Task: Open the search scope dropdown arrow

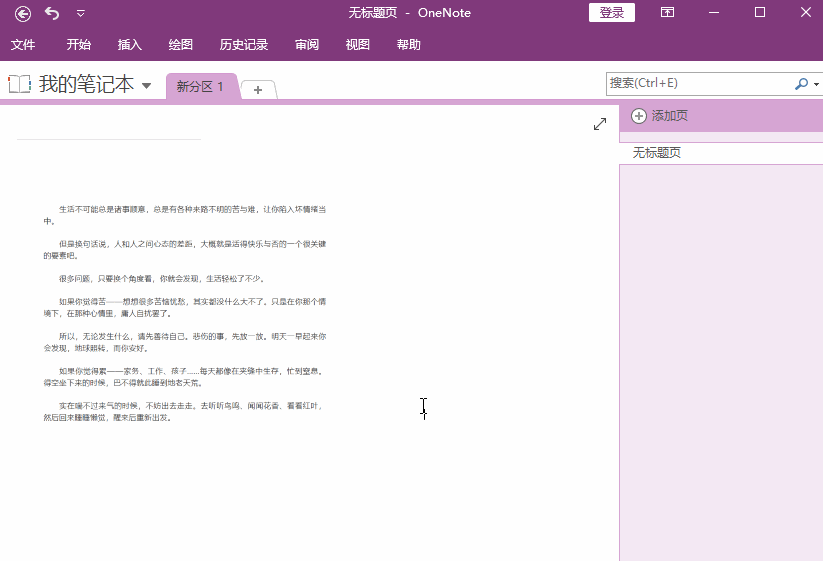Action: (816, 84)
